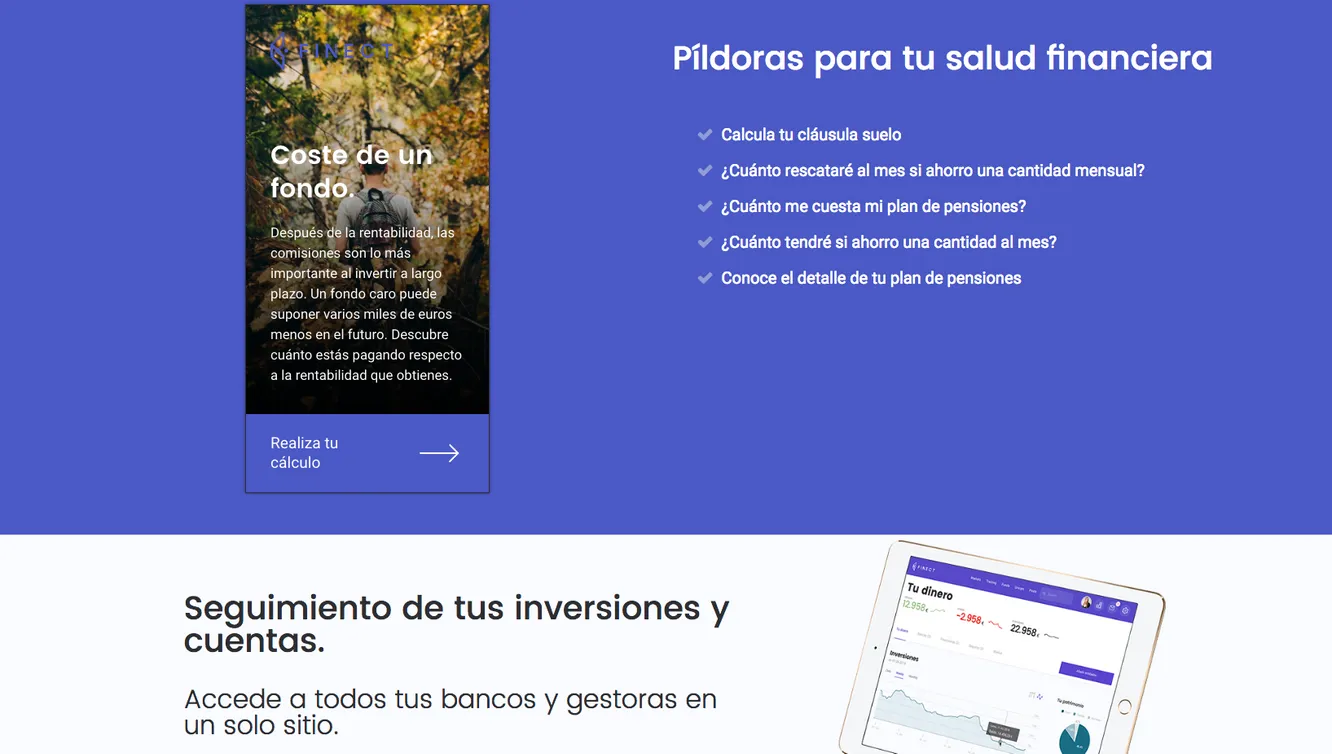Open the settings gear in the tablet app header

tap(1126, 610)
